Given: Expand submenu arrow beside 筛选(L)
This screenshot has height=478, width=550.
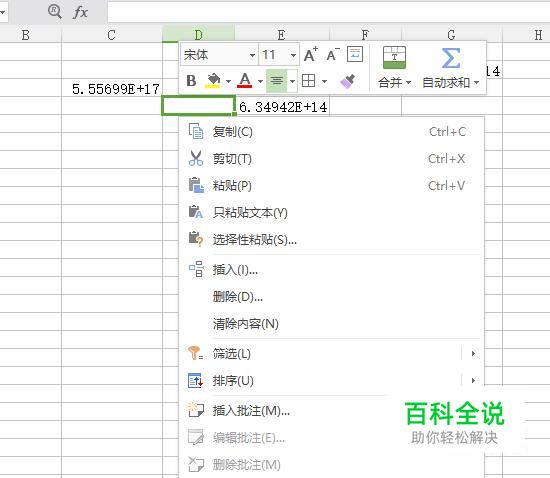Looking at the screenshot, I should tap(473, 354).
